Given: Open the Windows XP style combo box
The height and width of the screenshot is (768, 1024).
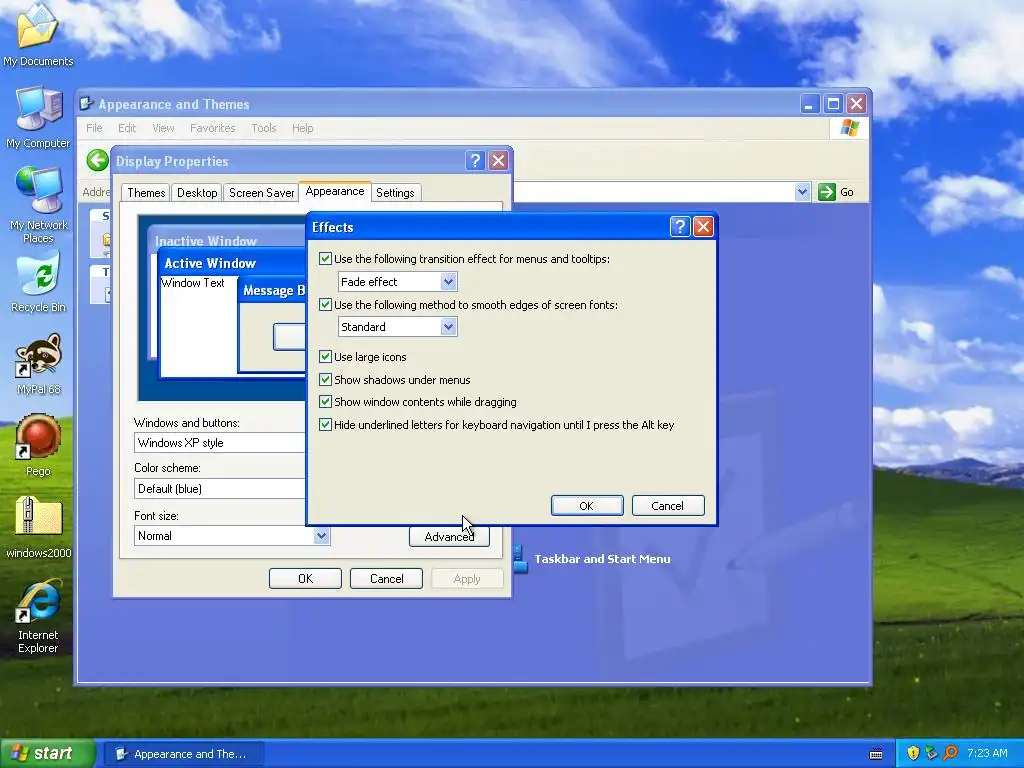Looking at the screenshot, I should coord(220,443).
